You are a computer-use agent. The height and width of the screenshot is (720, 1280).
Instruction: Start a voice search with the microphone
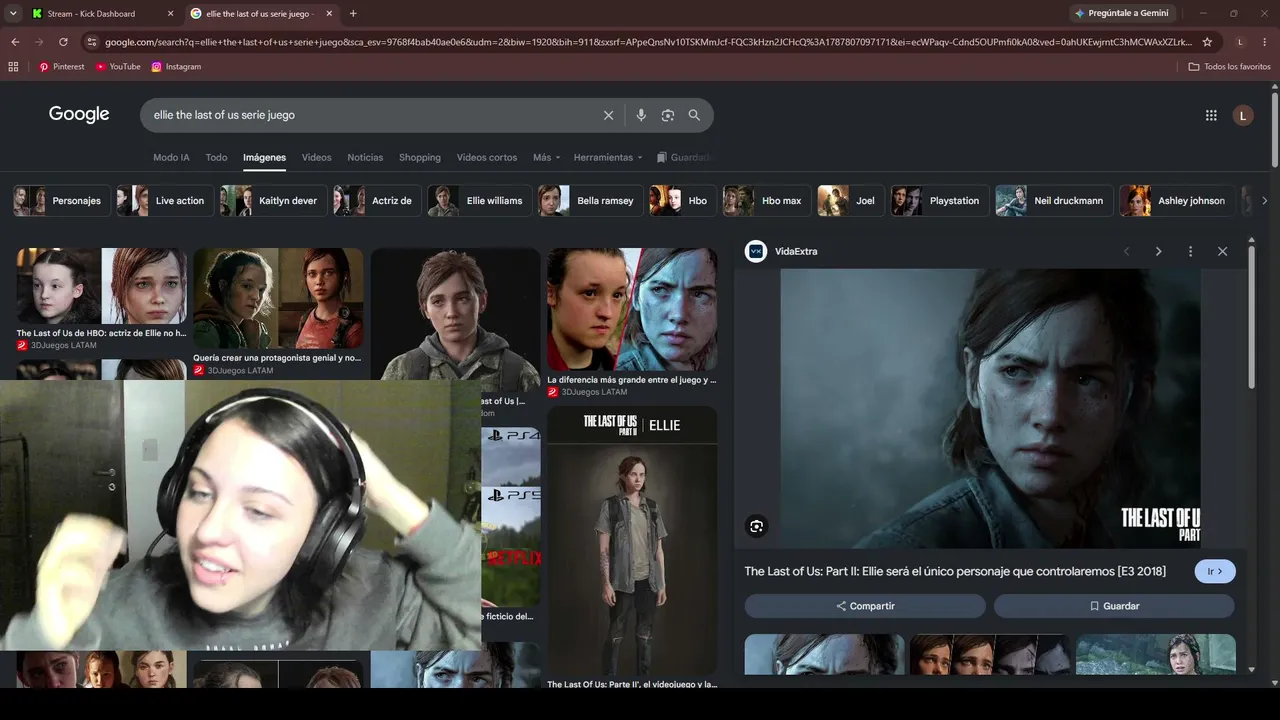point(641,115)
